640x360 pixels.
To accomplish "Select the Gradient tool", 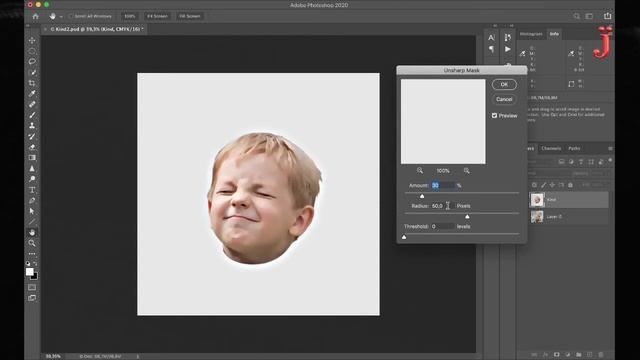I will (x=32, y=158).
